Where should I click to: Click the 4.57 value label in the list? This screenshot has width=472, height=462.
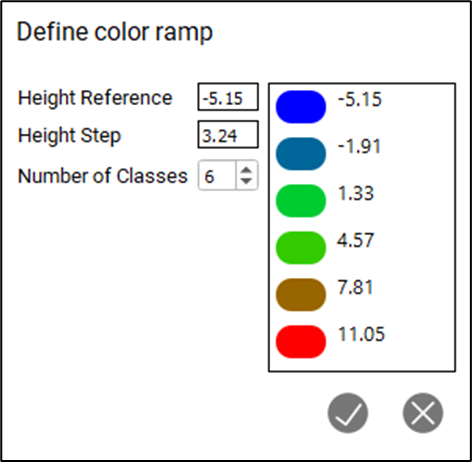click(356, 240)
